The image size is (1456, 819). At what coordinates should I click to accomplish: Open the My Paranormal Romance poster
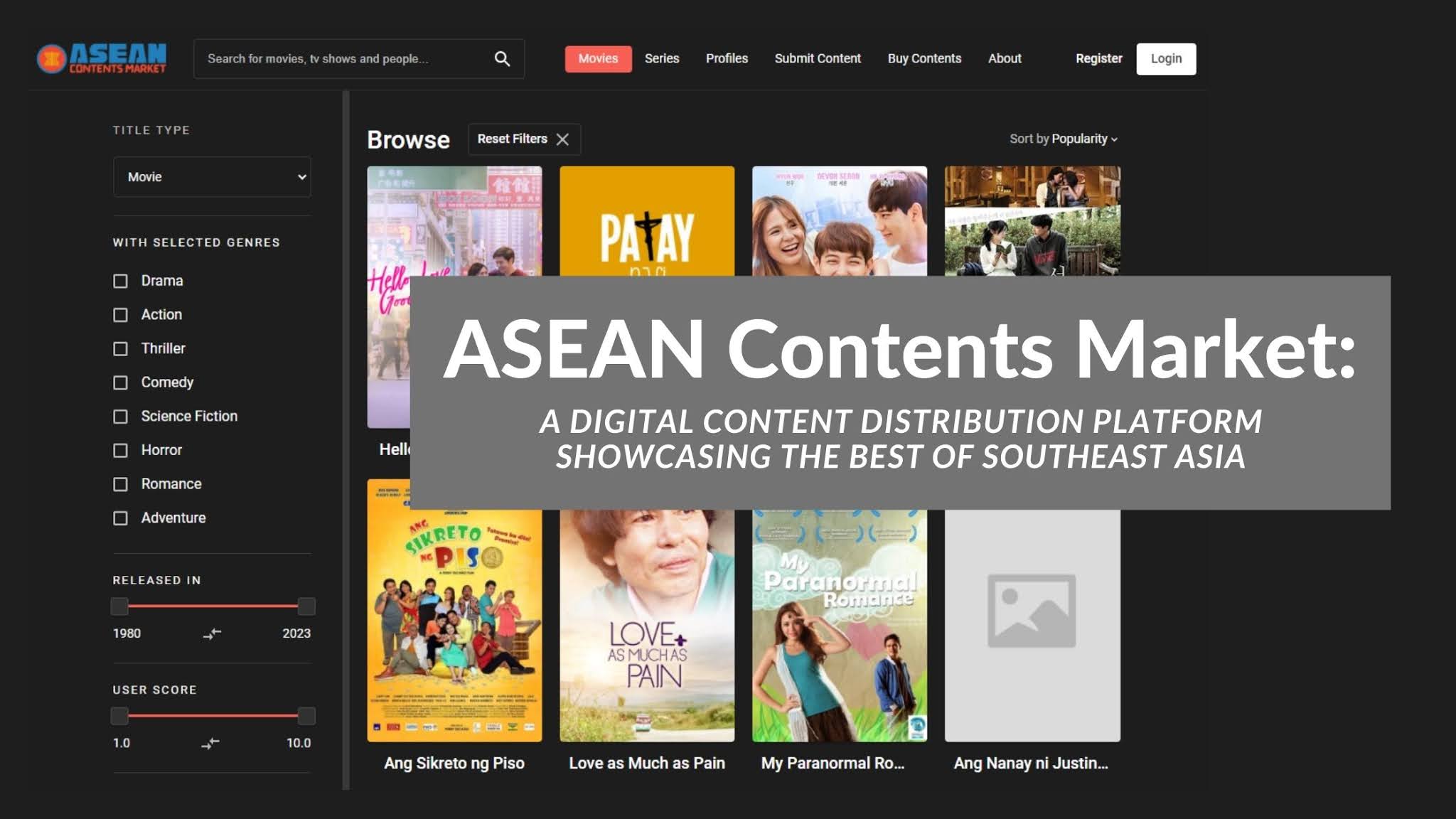pyautogui.click(x=840, y=626)
